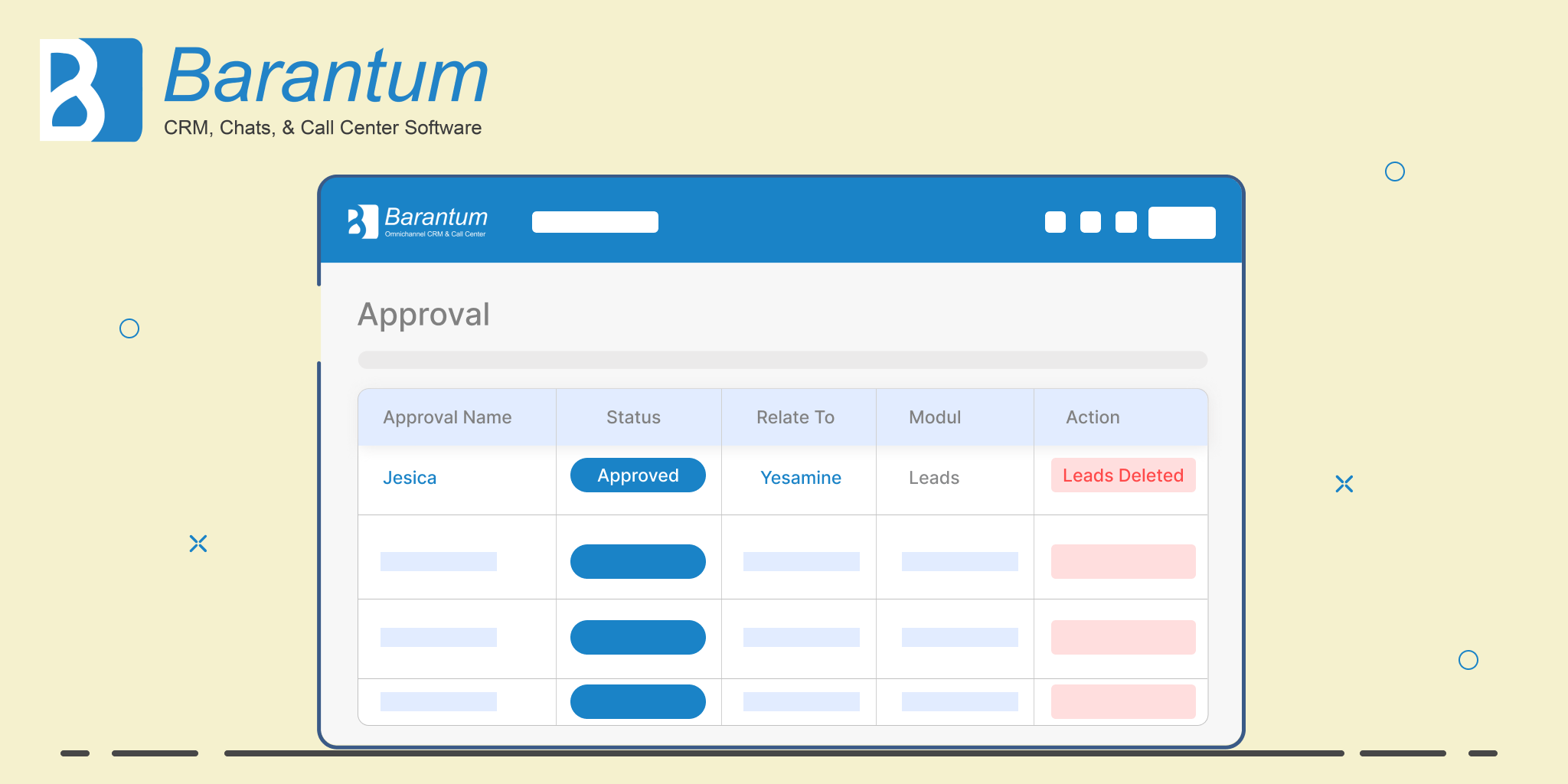1568x784 pixels.
Task: Click the large Barantum logo at top left
Action: click(264, 90)
